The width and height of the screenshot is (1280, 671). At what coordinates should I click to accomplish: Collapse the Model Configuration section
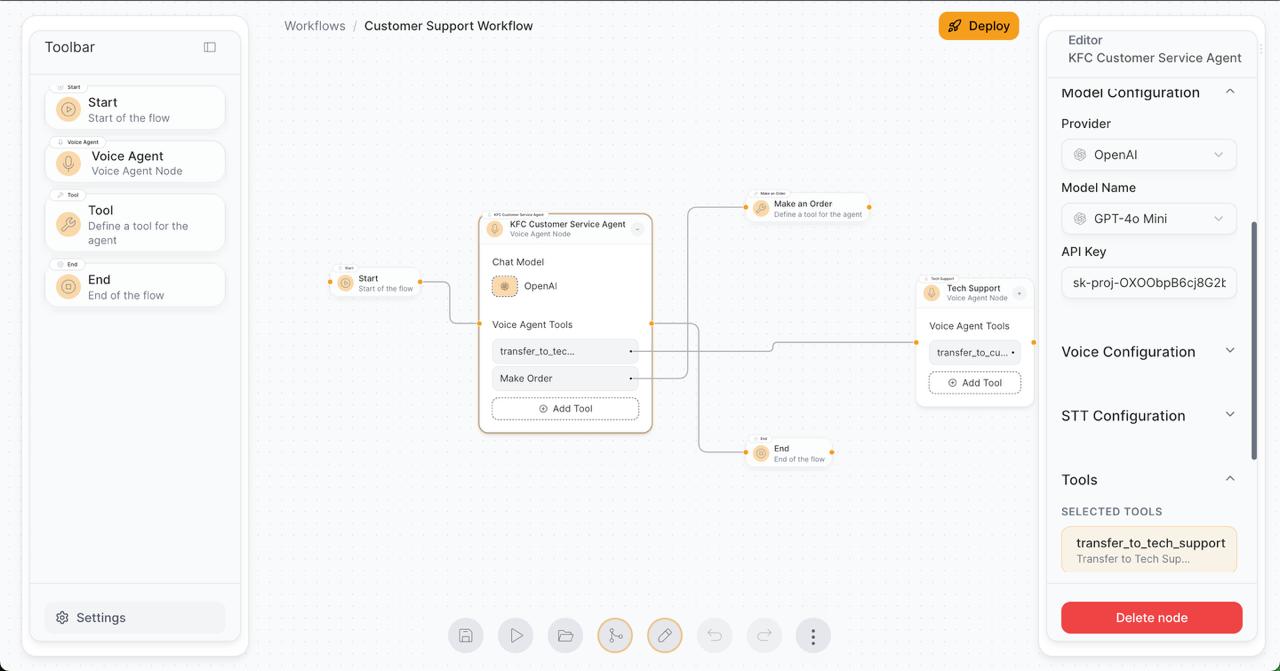coord(1230,92)
